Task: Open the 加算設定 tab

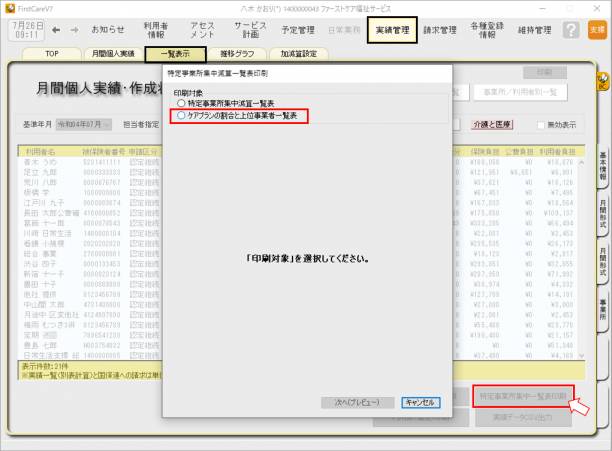Action: [x=298, y=53]
